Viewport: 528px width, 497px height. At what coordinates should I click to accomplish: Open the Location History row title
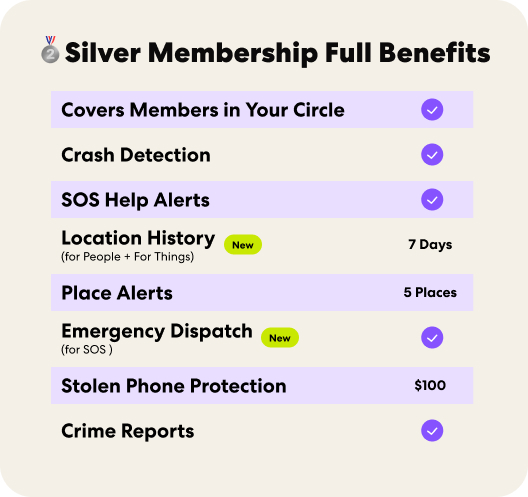coord(138,238)
